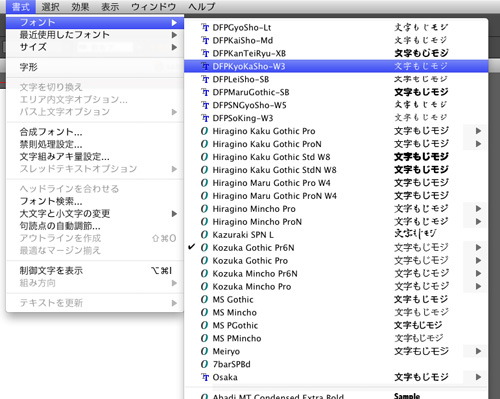
Task: Open the 字形 panel entry
Action: [x=95, y=67]
